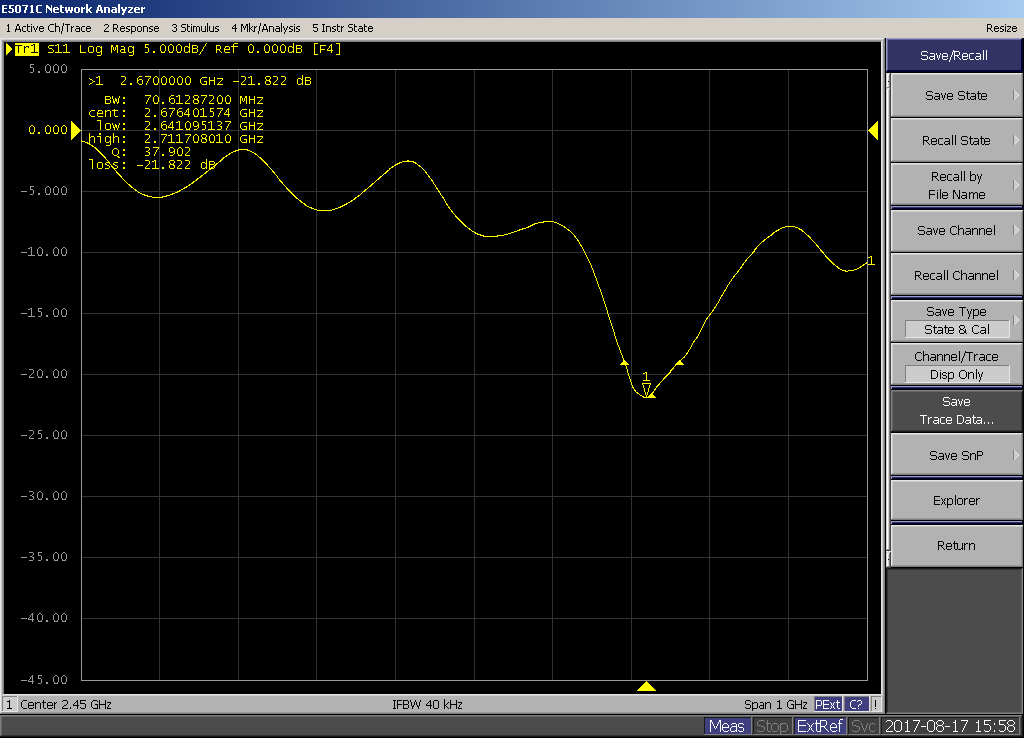Select the Tr1 trace label indicator

point(26,49)
